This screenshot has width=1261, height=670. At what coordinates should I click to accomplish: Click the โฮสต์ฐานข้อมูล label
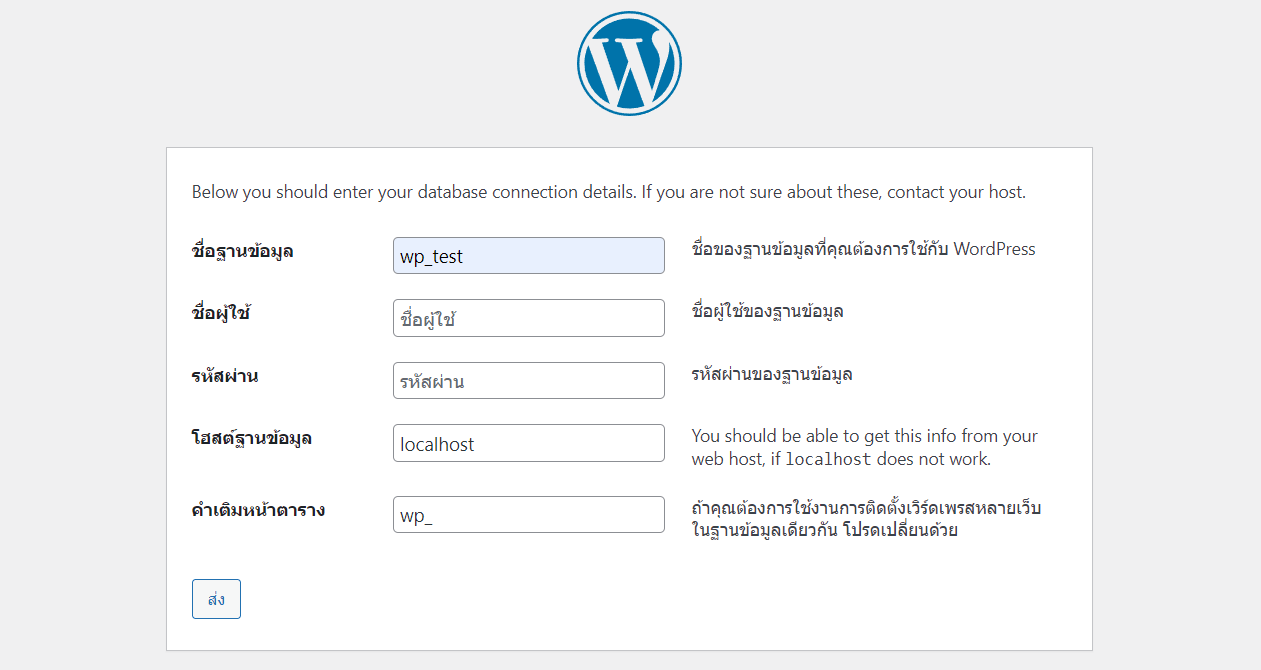point(251,438)
